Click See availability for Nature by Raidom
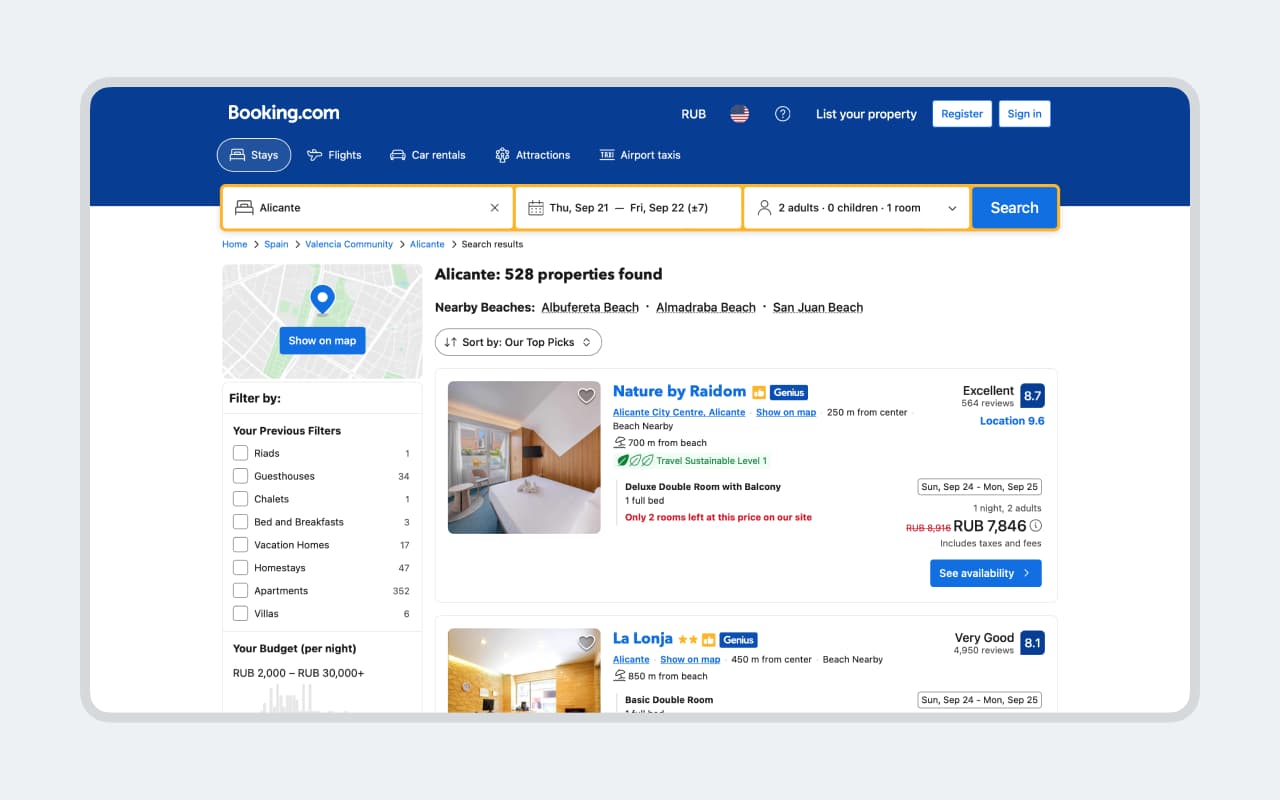 tap(985, 573)
